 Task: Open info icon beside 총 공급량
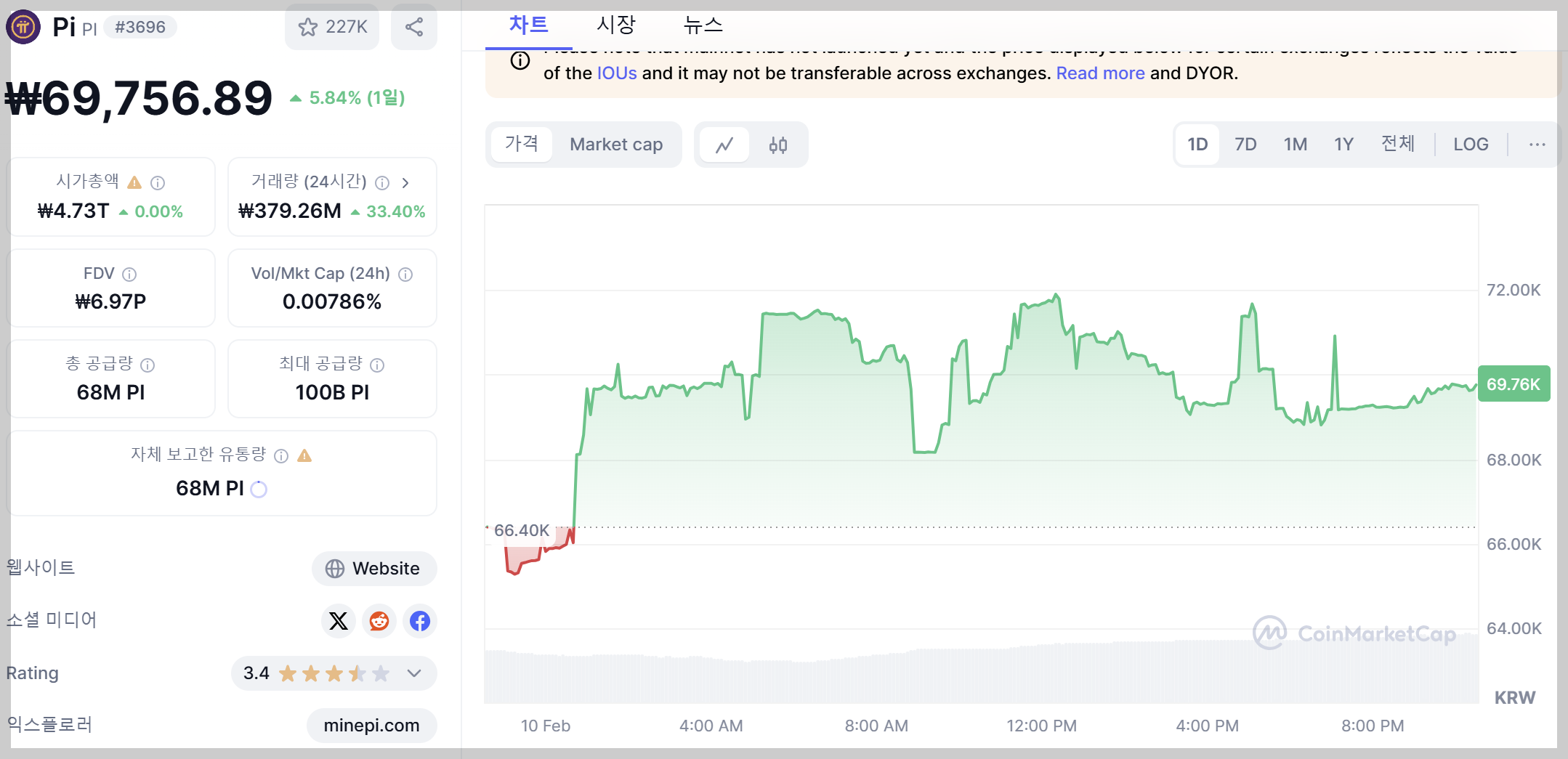[147, 365]
